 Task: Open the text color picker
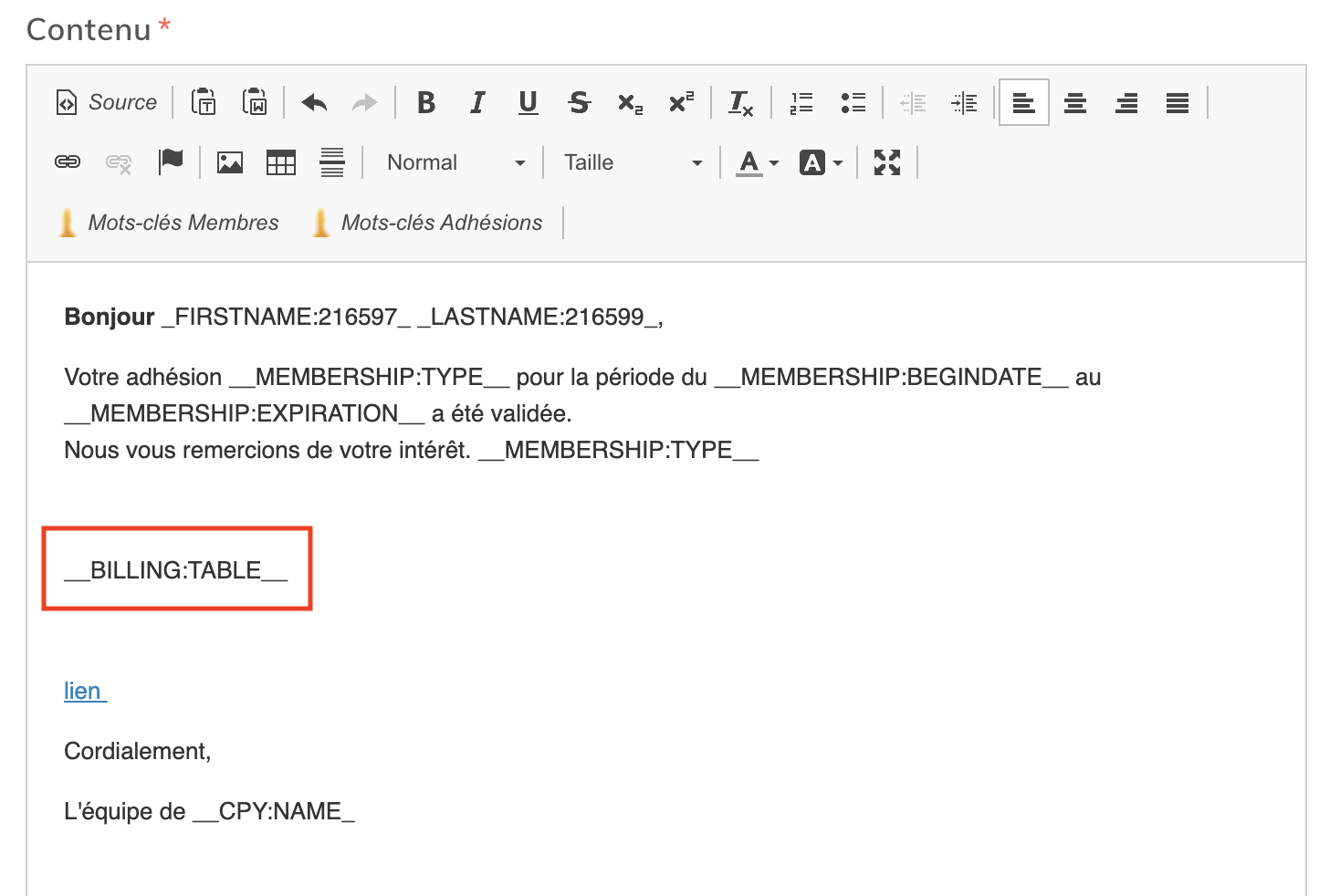click(x=757, y=162)
